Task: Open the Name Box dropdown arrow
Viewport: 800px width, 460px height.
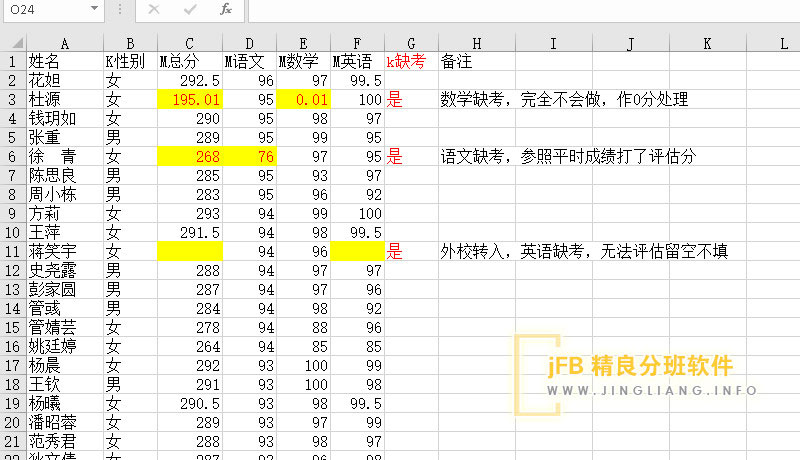Action: pyautogui.click(x=94, y=9)
